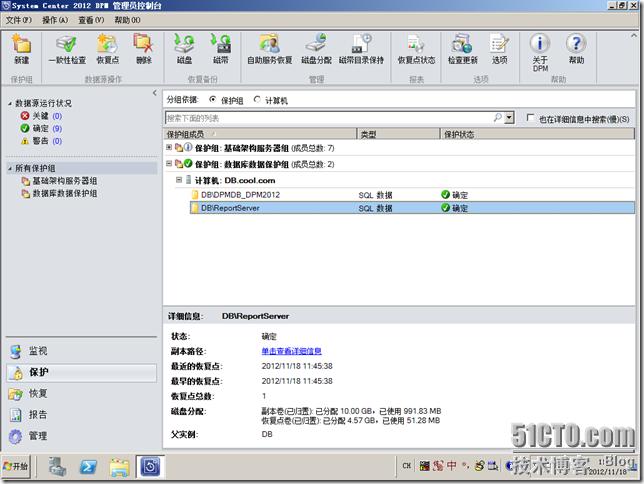This screenshot has width=644, height=484.
Task: Click the 删除 delete icon in ribbon
Action: [x=143, y=49]
